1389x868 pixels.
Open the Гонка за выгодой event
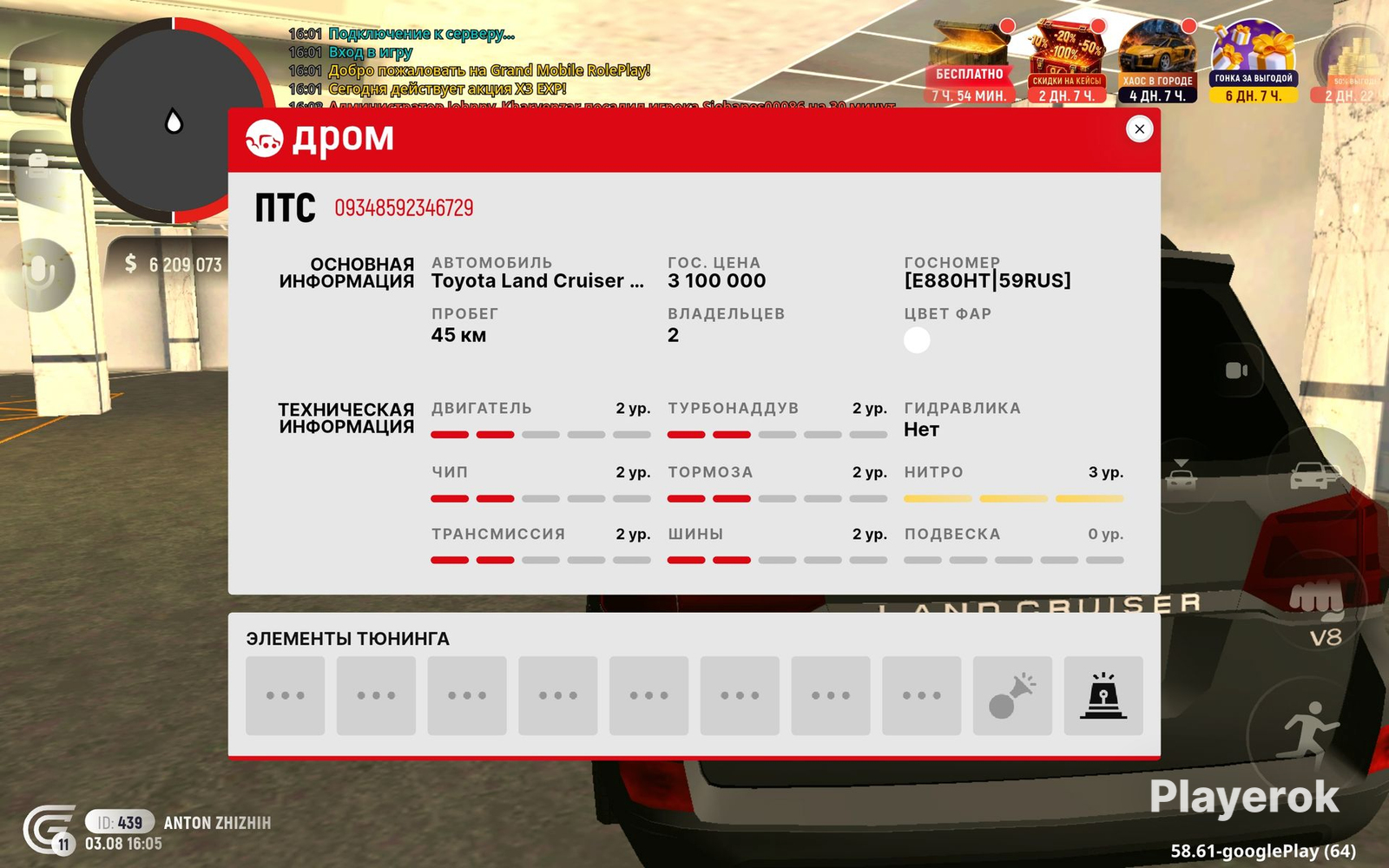(x=1253, y=62)
